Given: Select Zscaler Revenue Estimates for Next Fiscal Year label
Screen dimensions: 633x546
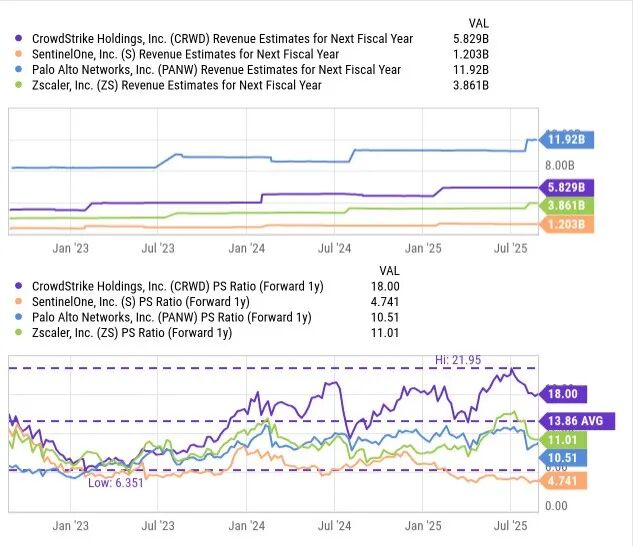Looking at the screenshot, I should coord(177,85).
